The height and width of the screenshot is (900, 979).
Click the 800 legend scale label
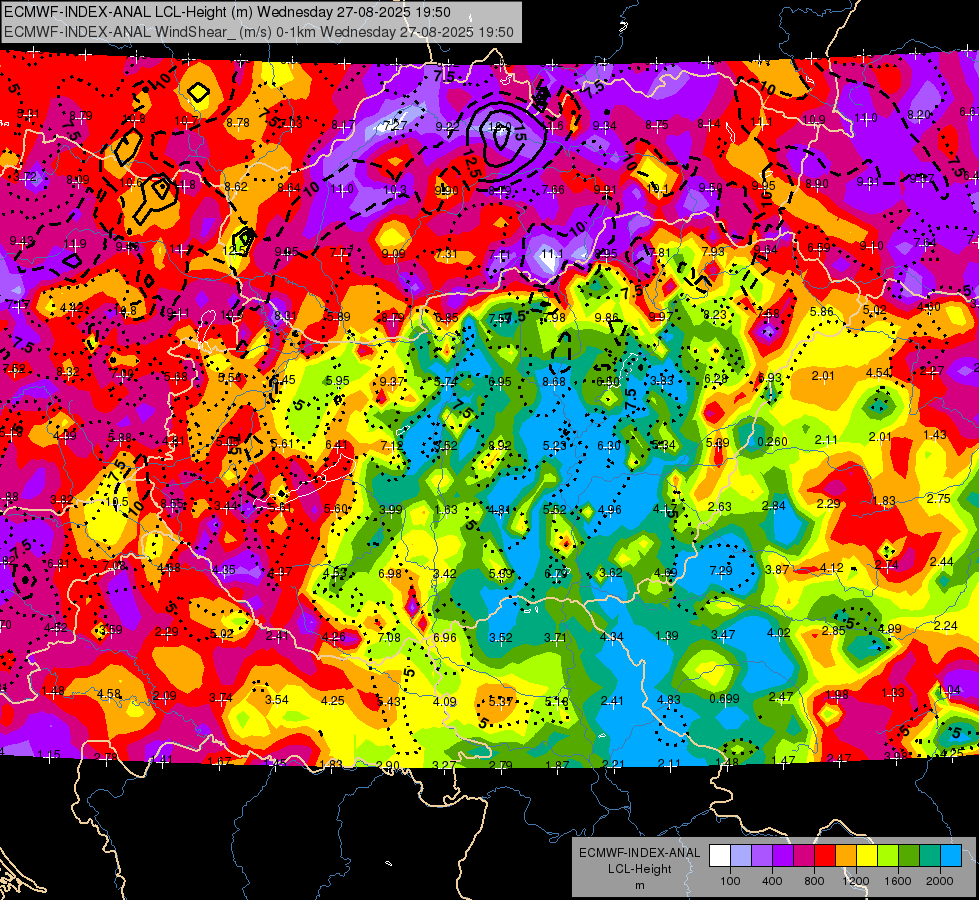[814, 881]
